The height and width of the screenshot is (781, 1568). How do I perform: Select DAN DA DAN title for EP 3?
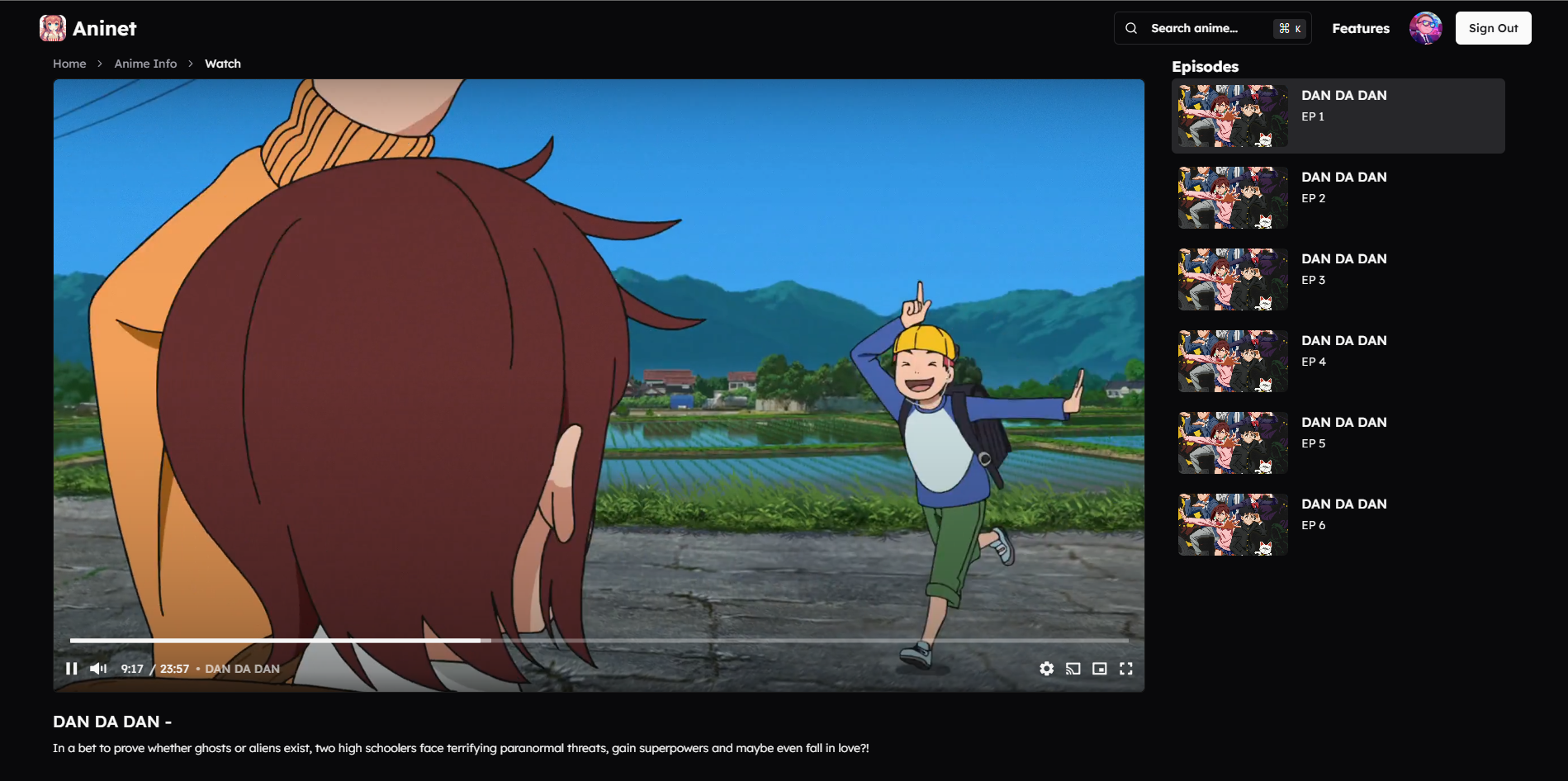click(1344, 258)
